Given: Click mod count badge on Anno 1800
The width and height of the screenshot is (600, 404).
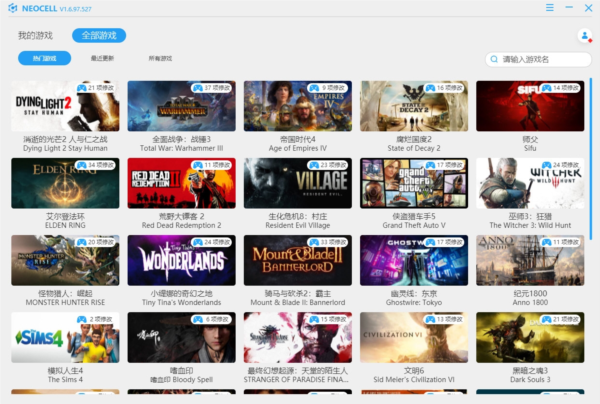Looking at the screenshot, I should click(x=566, y=242).
